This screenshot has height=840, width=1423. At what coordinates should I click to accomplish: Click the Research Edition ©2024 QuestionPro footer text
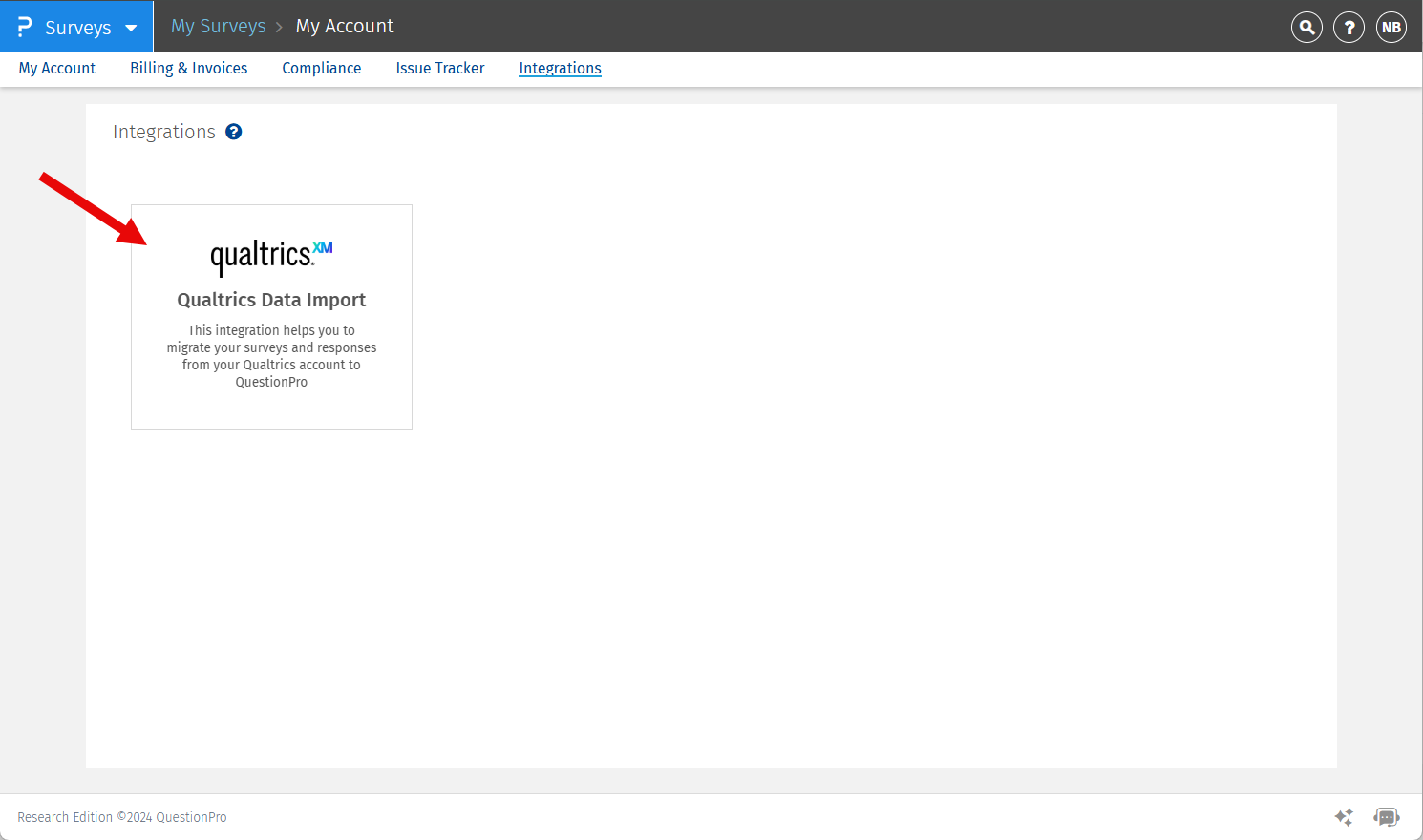tap(122, 817)
